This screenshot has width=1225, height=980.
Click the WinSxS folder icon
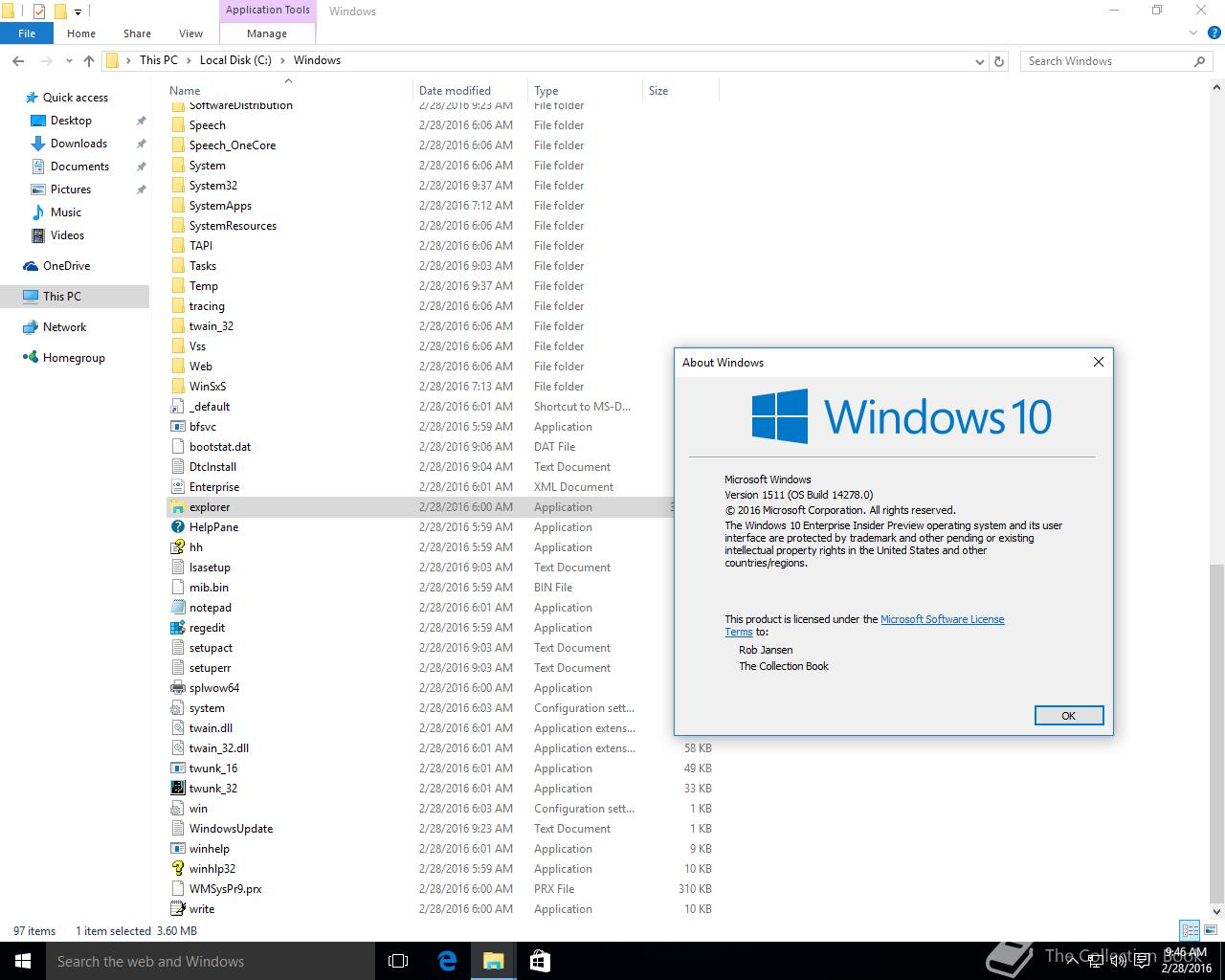point(177,387)
